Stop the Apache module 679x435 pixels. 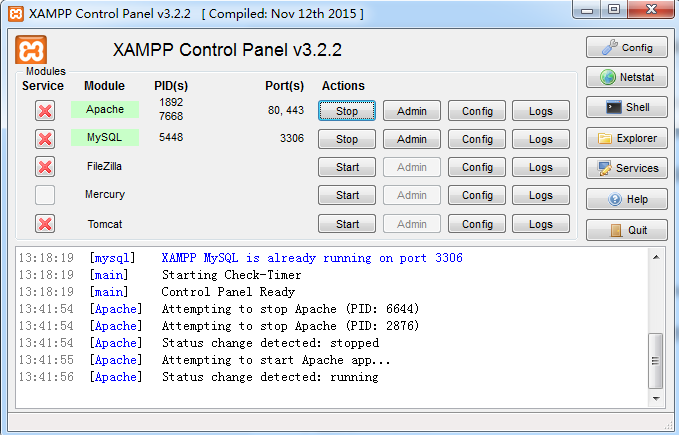pos(347,111)
